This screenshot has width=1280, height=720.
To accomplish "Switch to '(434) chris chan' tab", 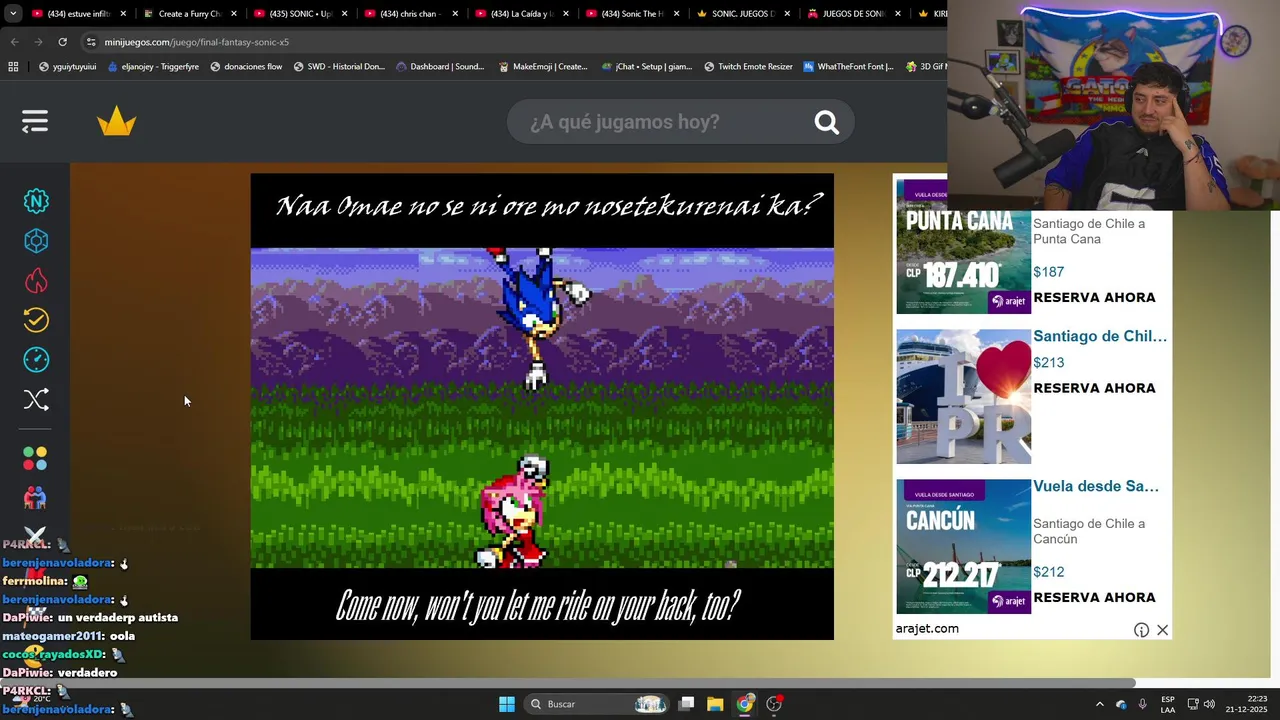I will 412,14.
